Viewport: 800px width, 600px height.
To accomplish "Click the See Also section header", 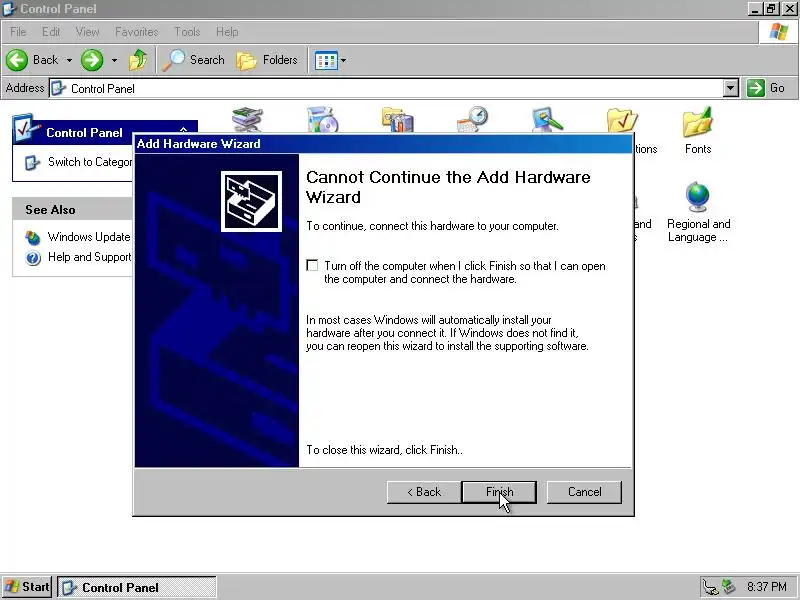I will tap(72, 210).
